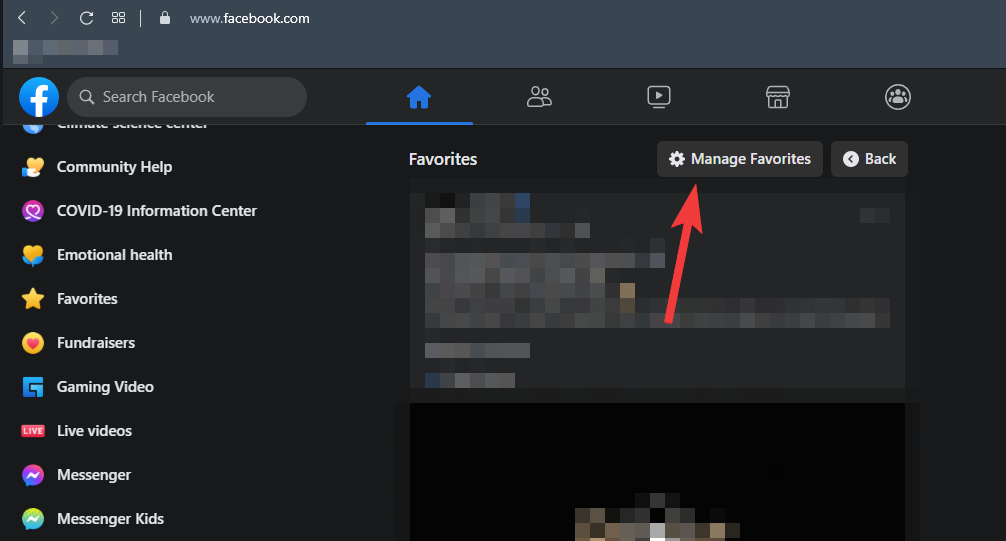Click the Emotional health icon
The image size is (1006, 541).
33,255
